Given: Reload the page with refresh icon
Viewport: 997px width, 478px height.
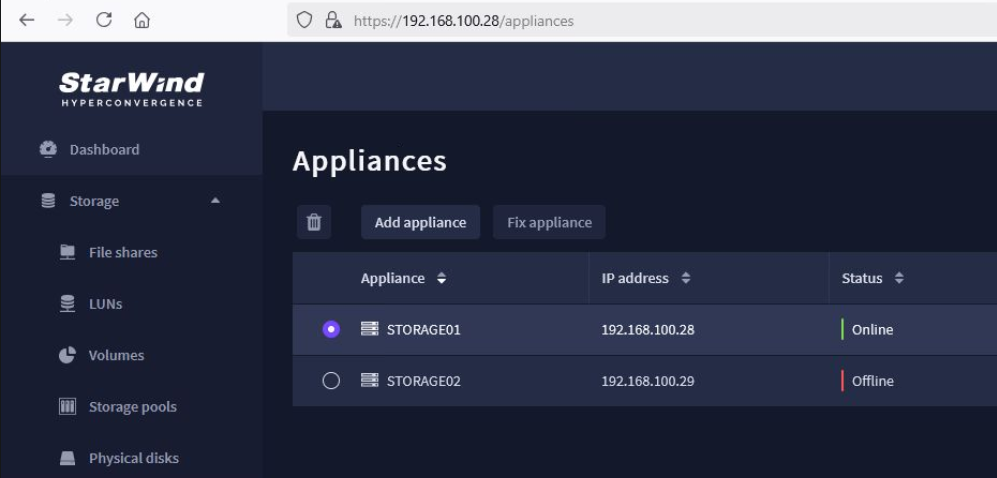Looking at the screenshot, I should (104, 20).
